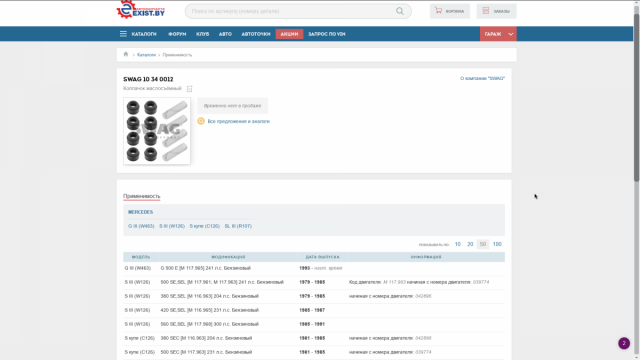The height and width of the screenshot is (360, 640).
Task: Show 20 rows per page
Action: (x=470, y=244)
